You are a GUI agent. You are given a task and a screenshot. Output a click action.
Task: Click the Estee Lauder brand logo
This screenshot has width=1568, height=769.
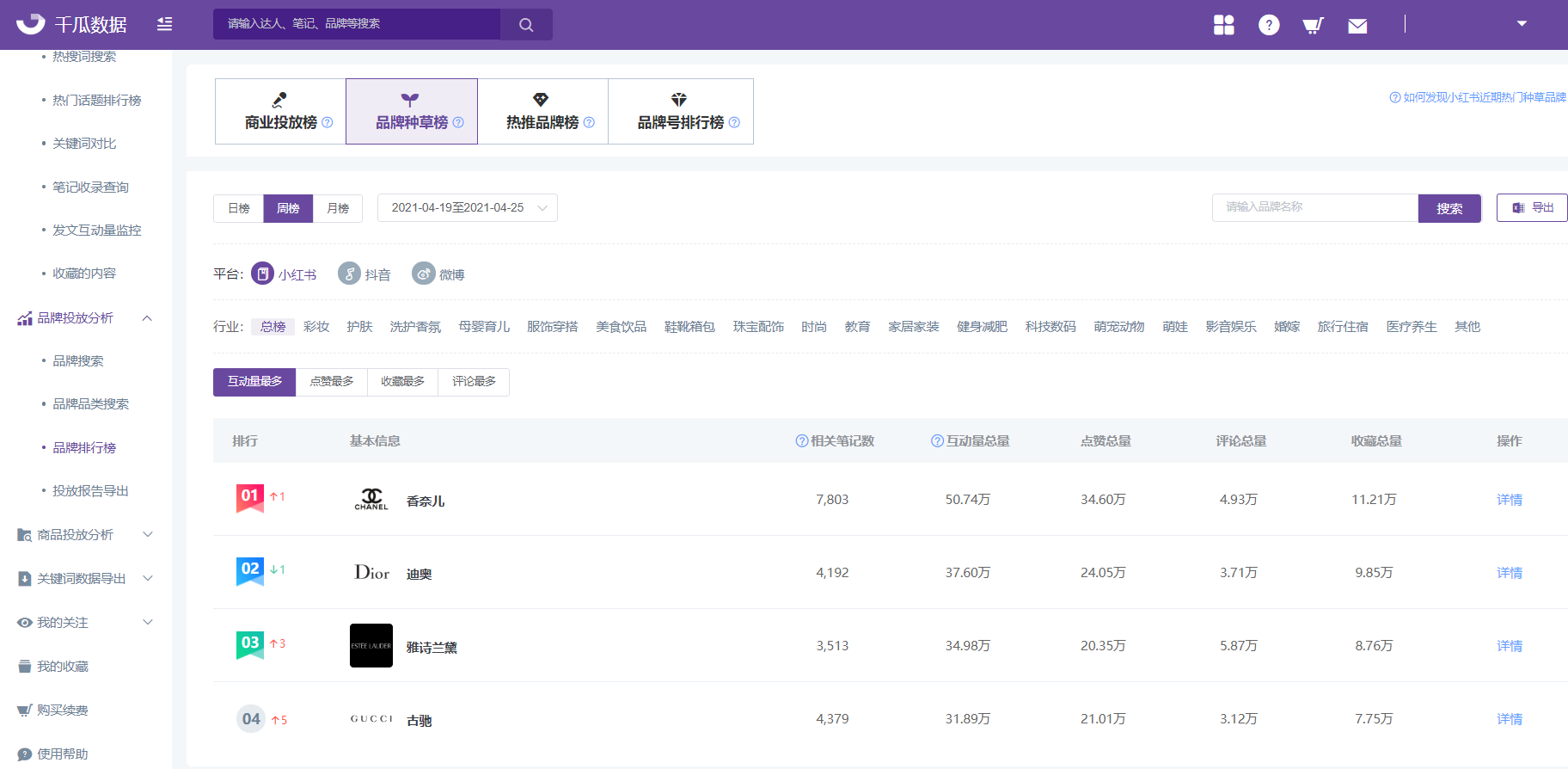point(371,645)
